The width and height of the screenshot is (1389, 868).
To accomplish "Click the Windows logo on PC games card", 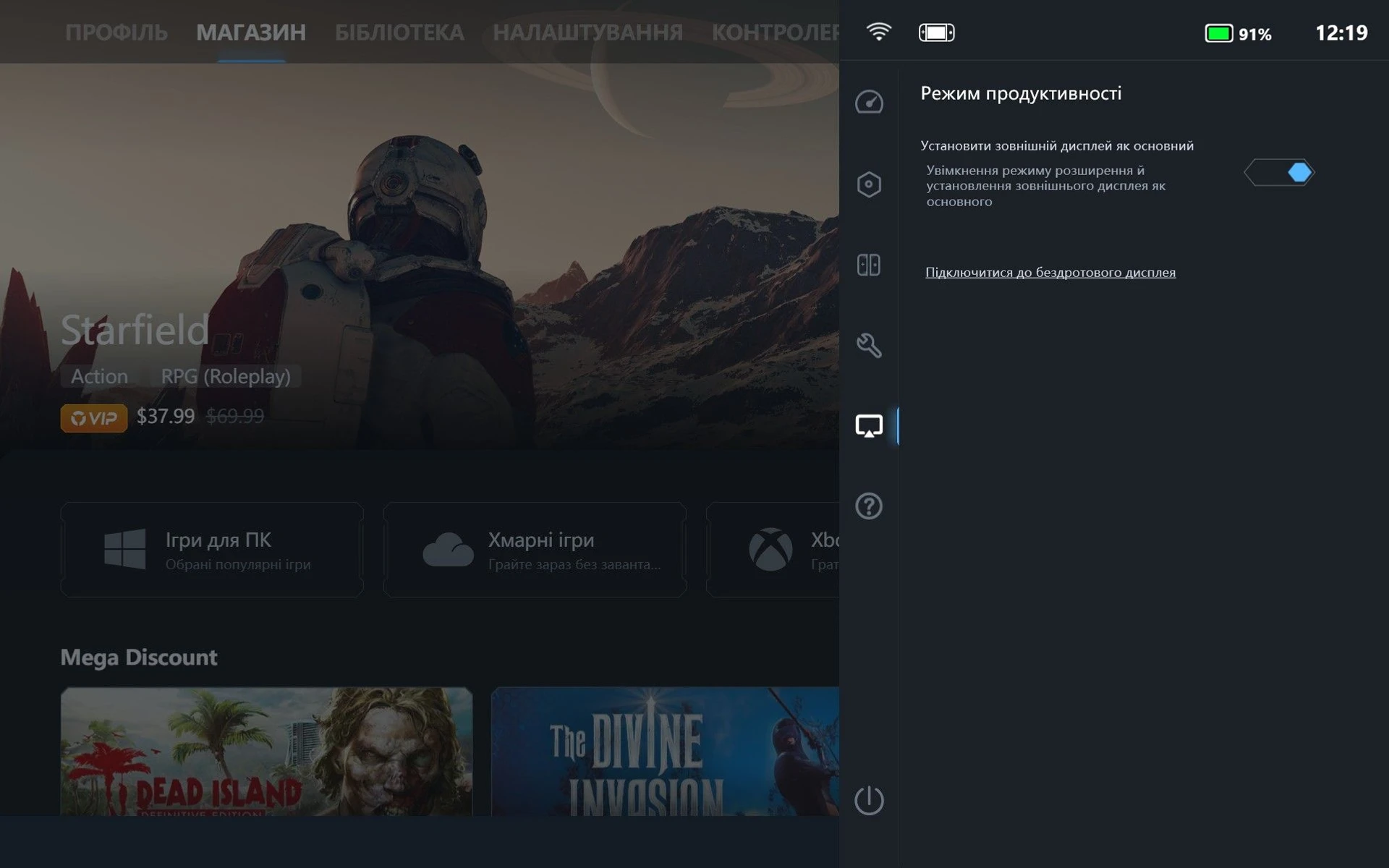I will click(124, 549).
